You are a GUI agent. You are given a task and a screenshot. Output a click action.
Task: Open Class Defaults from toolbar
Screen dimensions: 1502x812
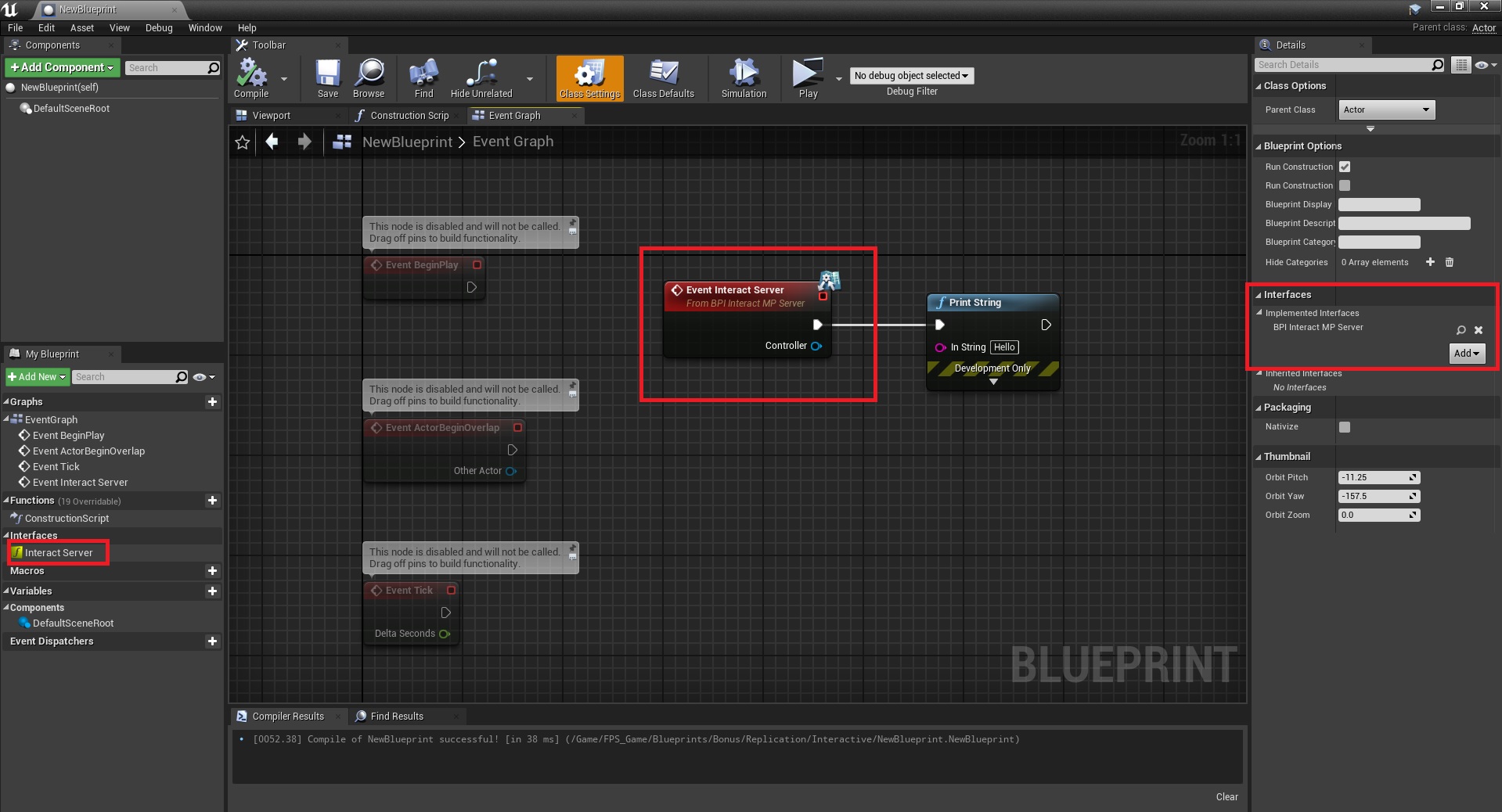click(663, 74)
